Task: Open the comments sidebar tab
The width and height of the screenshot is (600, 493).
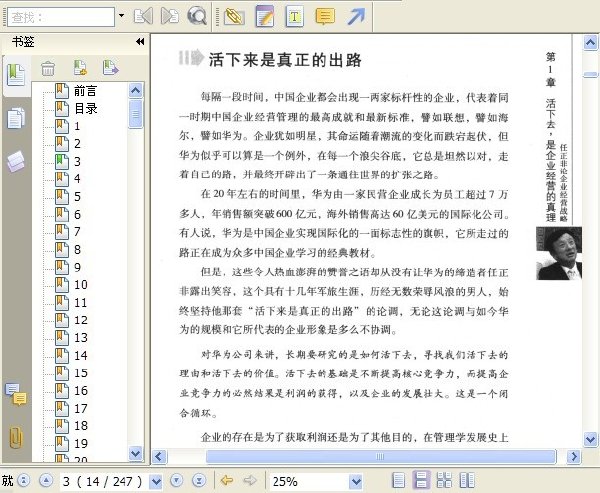Action: tap(16, 394)
